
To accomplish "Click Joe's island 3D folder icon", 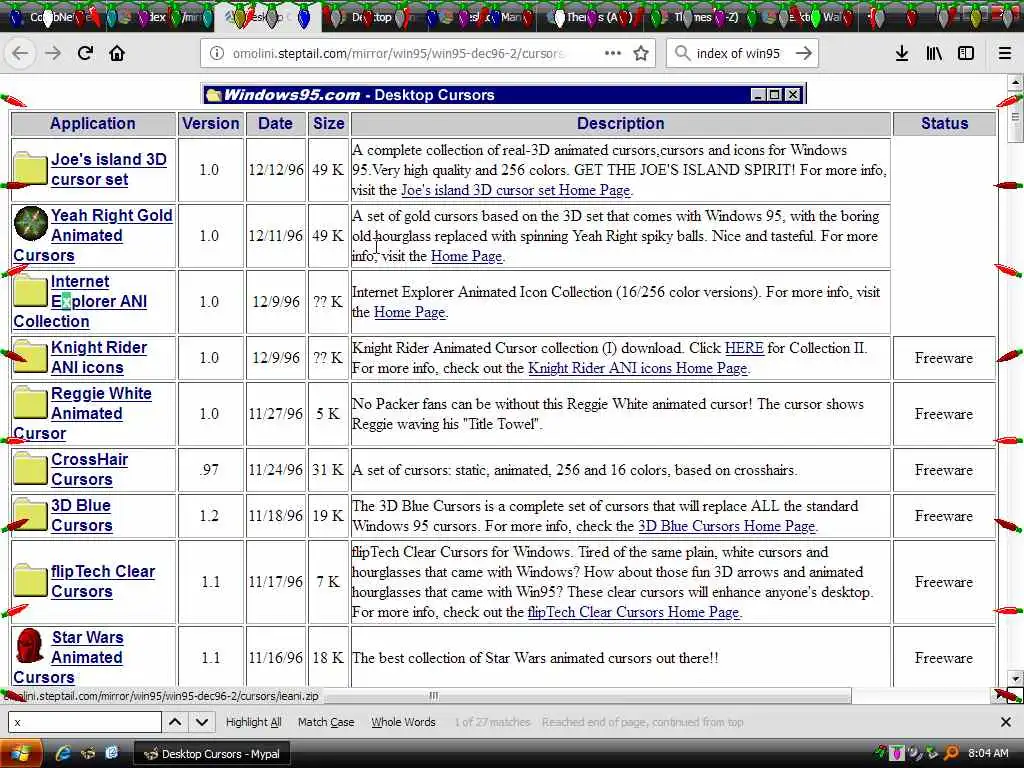I will (x=30, y=169).
